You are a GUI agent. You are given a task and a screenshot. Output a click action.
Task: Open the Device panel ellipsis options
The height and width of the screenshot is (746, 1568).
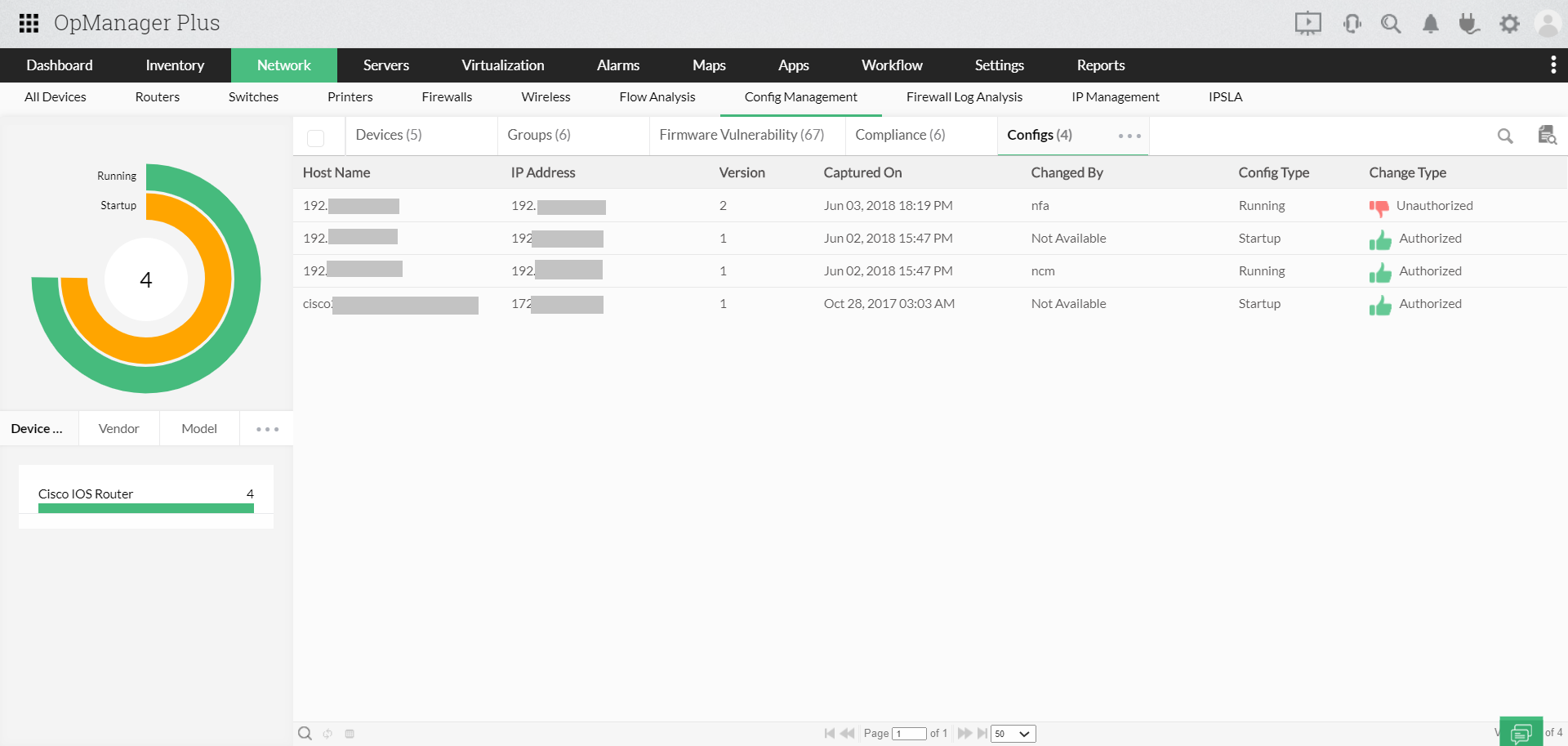pos(265,427)
